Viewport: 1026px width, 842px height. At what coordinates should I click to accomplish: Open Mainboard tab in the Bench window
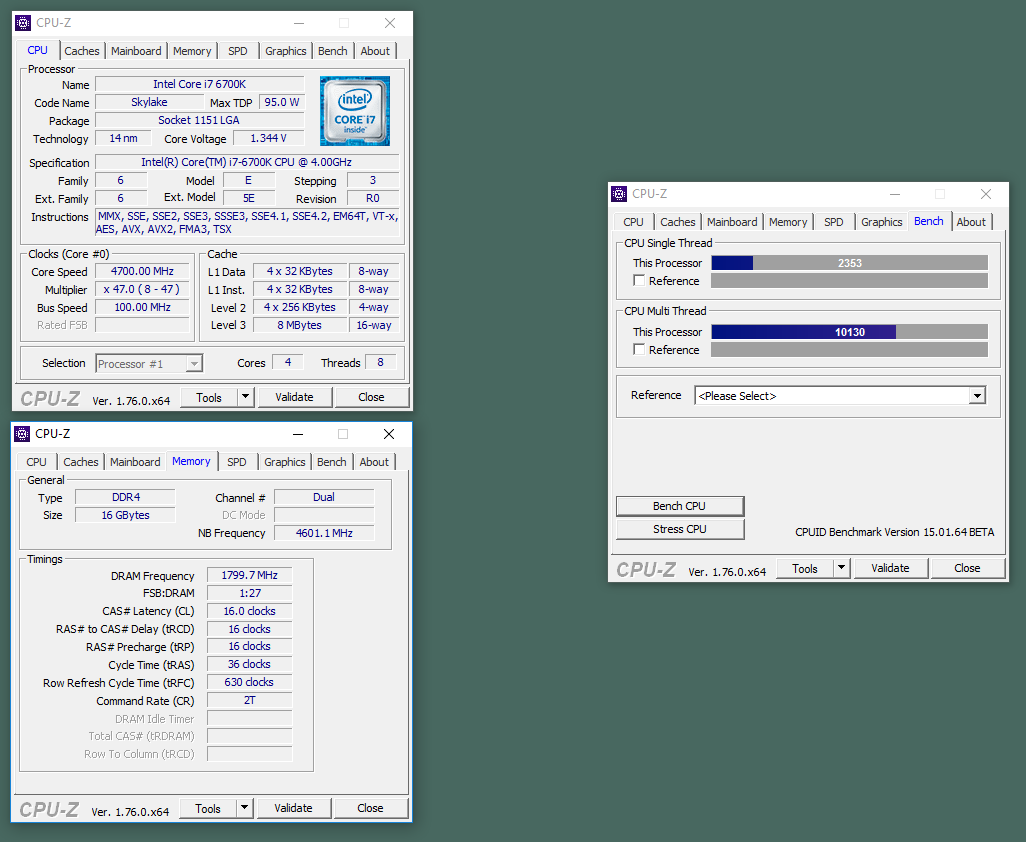click(732, 222)
